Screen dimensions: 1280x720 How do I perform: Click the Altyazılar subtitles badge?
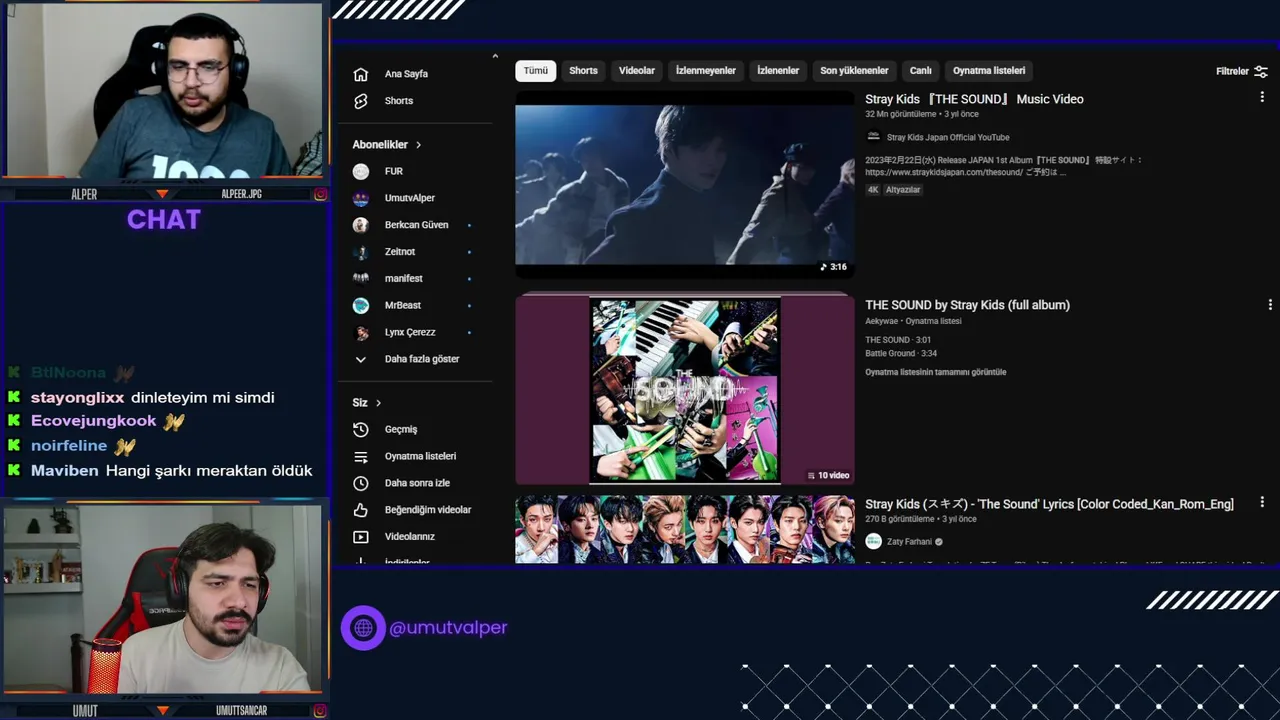click(x=903, y=189)
